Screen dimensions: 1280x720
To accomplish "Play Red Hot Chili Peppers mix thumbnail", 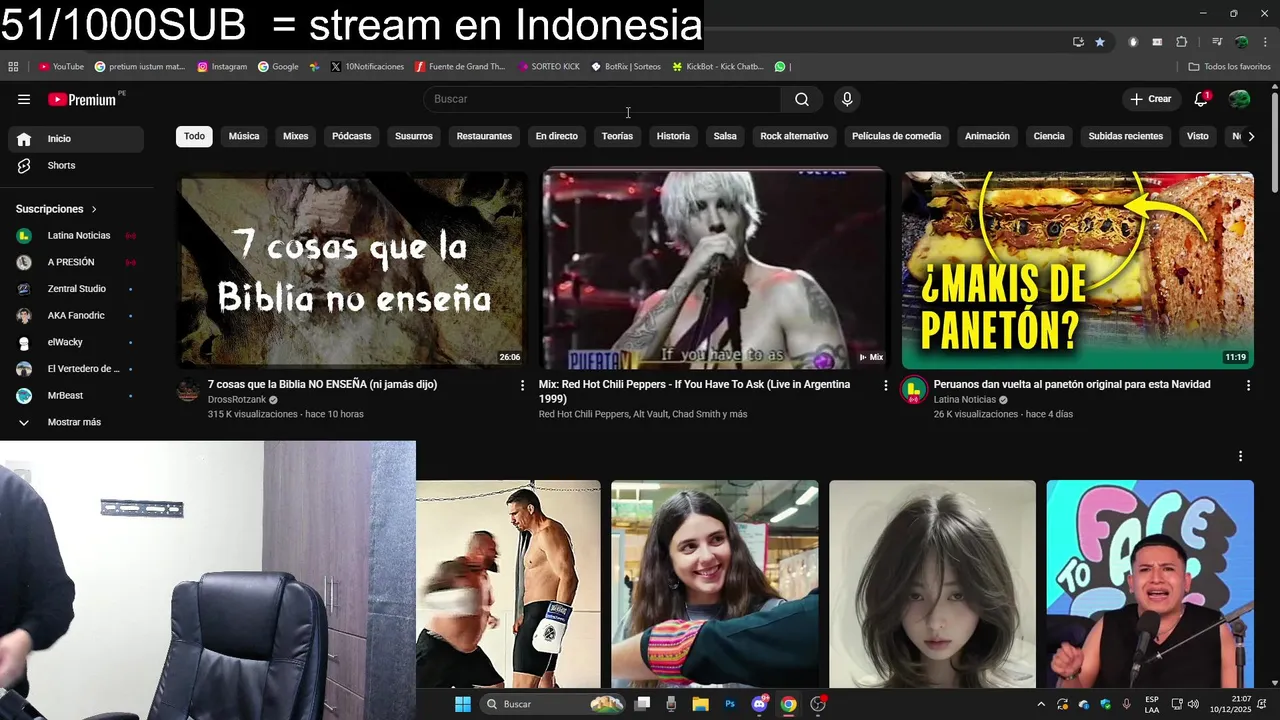I will point(714,270).
